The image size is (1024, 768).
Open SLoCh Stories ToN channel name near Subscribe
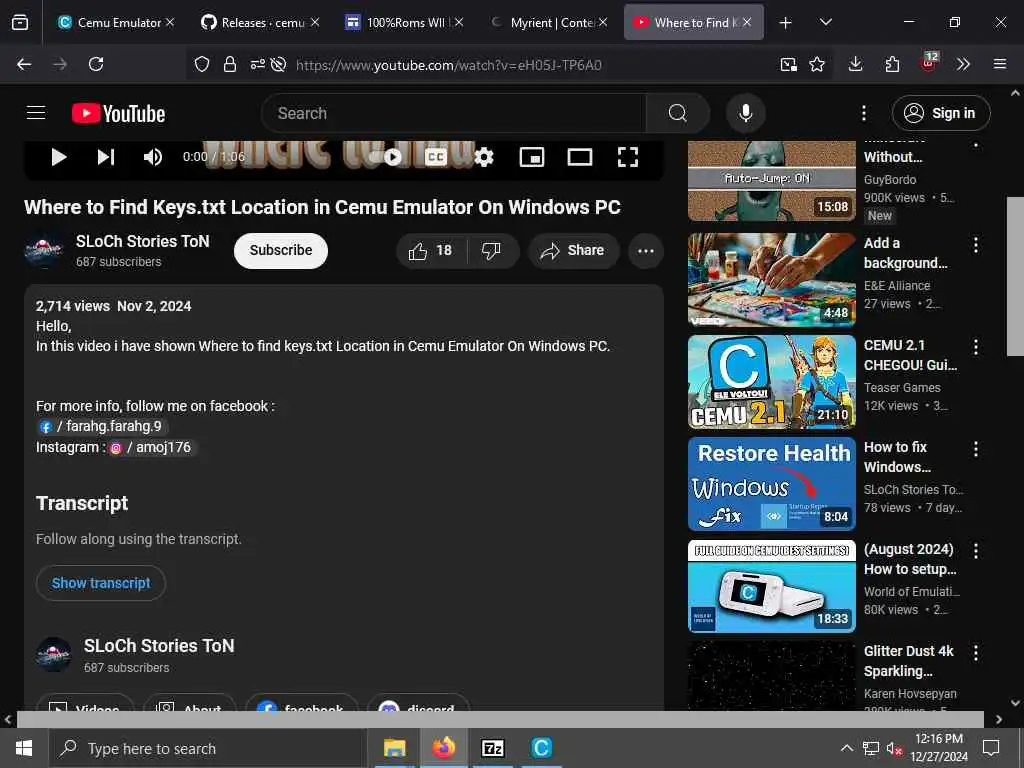[142, 242]
